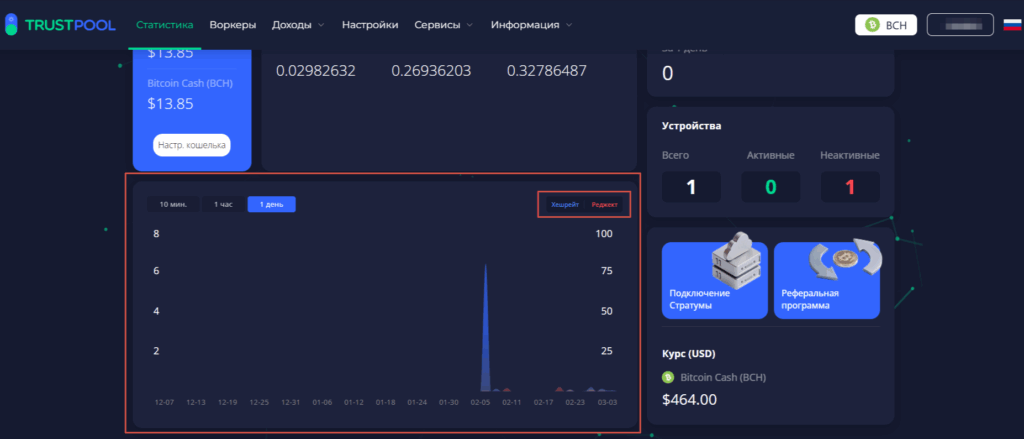Click the BCH coin selector button
1024x439 pixels.
[x=886, y=25]
